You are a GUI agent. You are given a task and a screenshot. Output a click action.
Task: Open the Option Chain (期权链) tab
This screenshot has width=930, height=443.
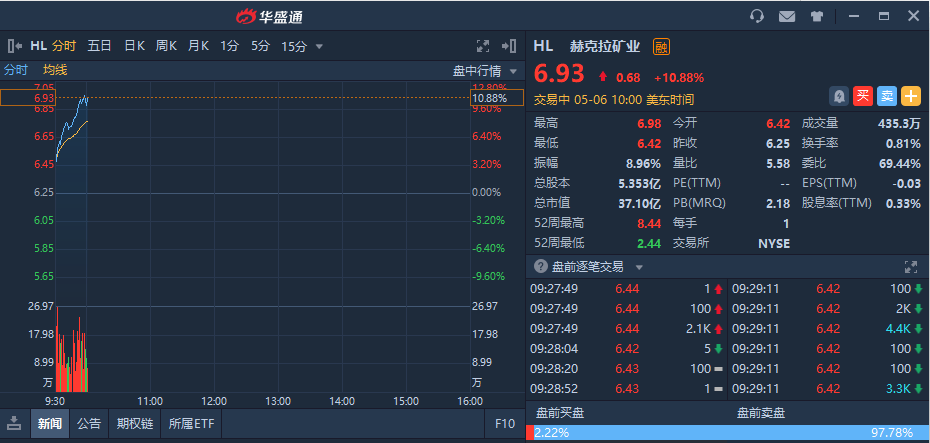coord(135,423)
